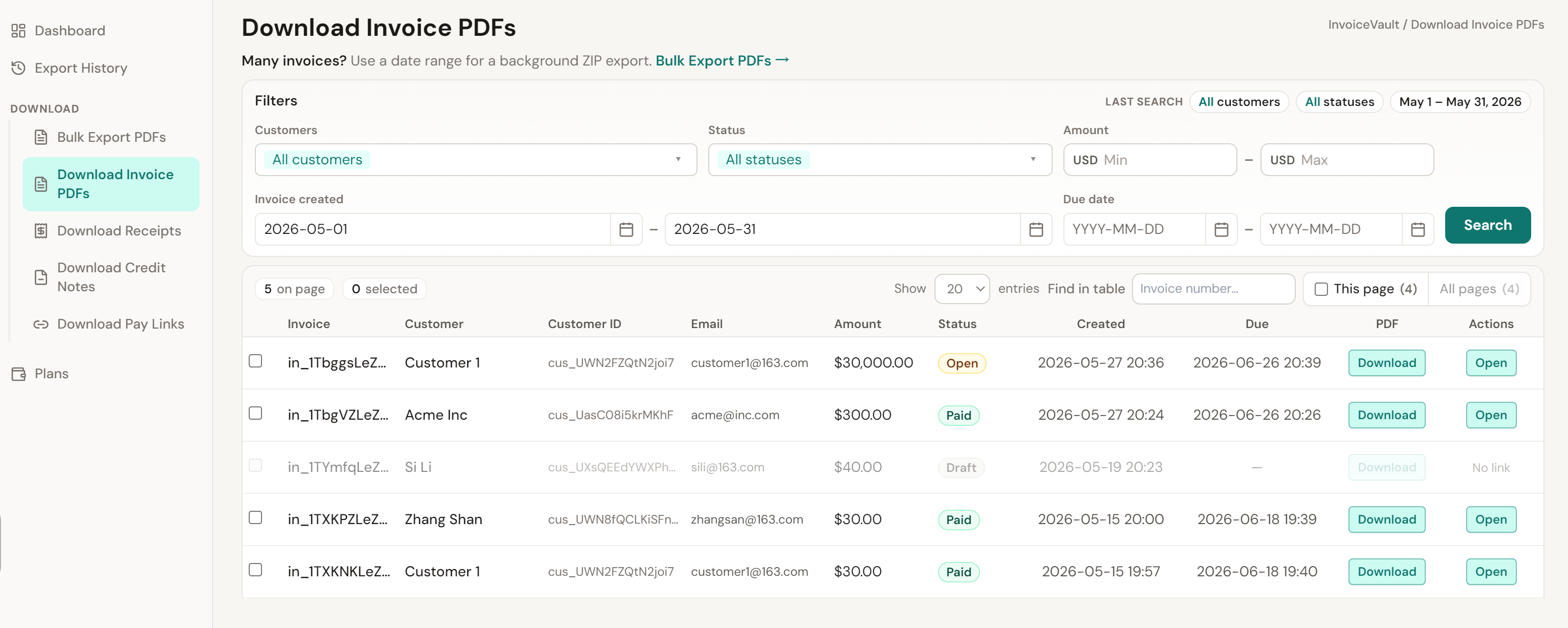Open the Show 20 entries dropdown
The image size is (1568, 628).
962,289
